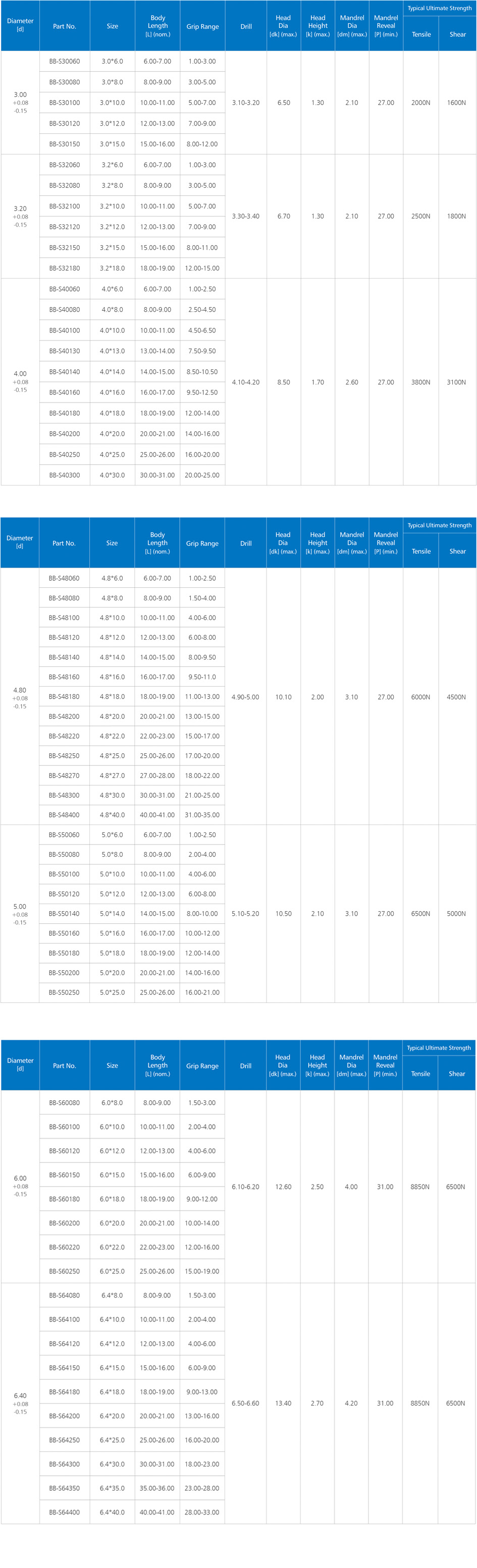
Task: Select part number BB-S60080
Action: pyautogui.click(x=64, y=1102)
